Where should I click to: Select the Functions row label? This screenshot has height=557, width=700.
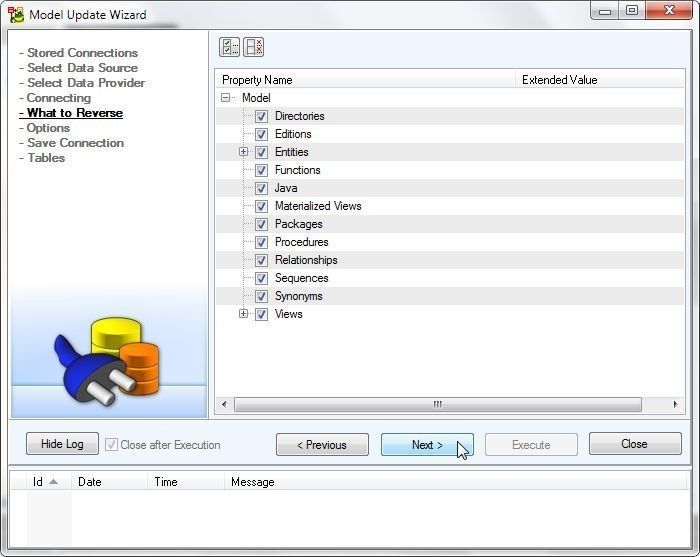pos(297,170)
